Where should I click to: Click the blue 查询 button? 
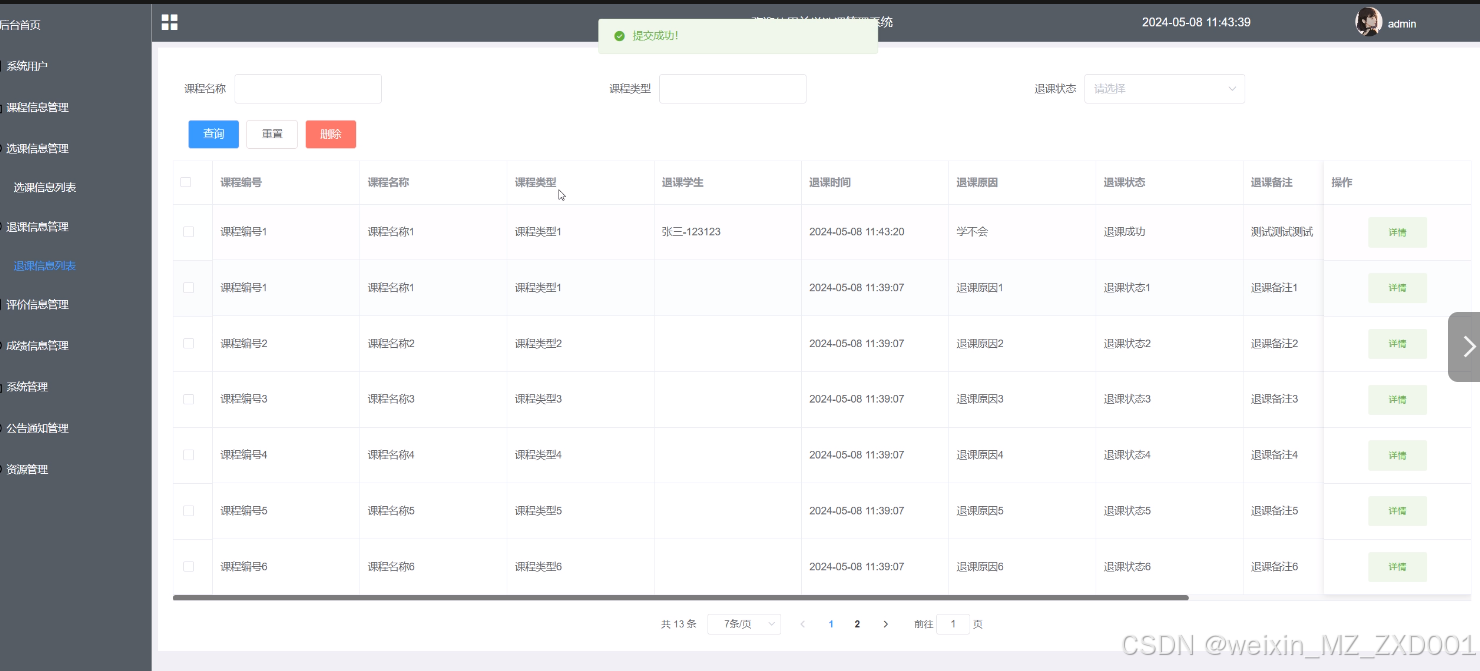coord(214,134)
